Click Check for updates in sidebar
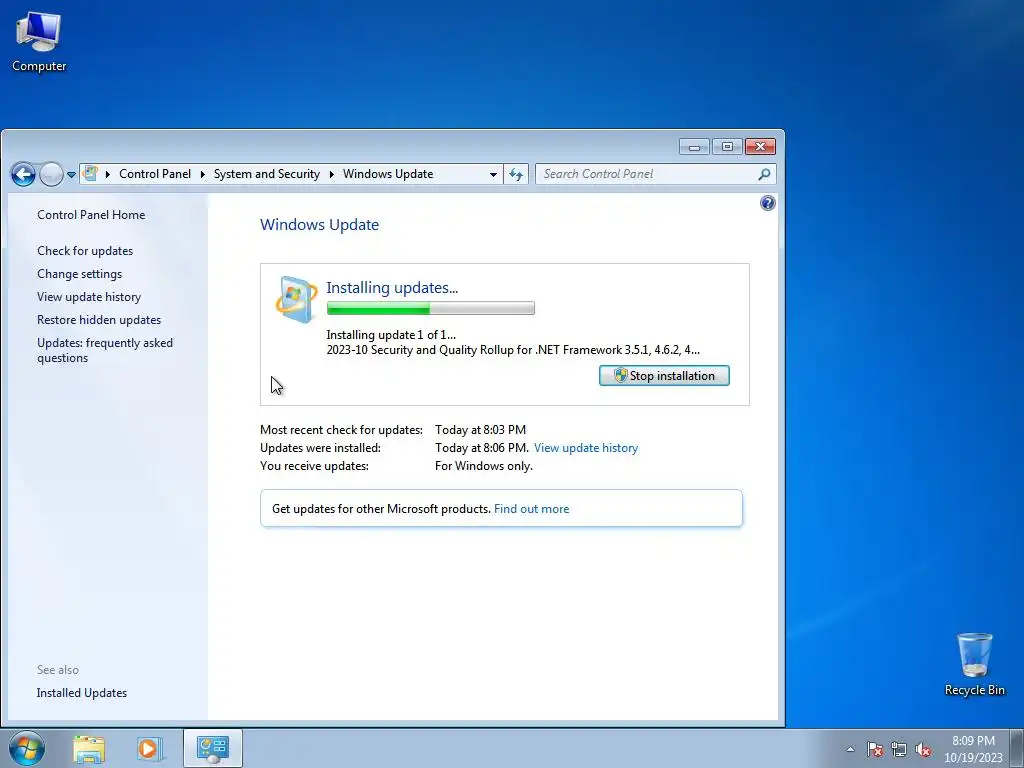 [x=85, y=251]
